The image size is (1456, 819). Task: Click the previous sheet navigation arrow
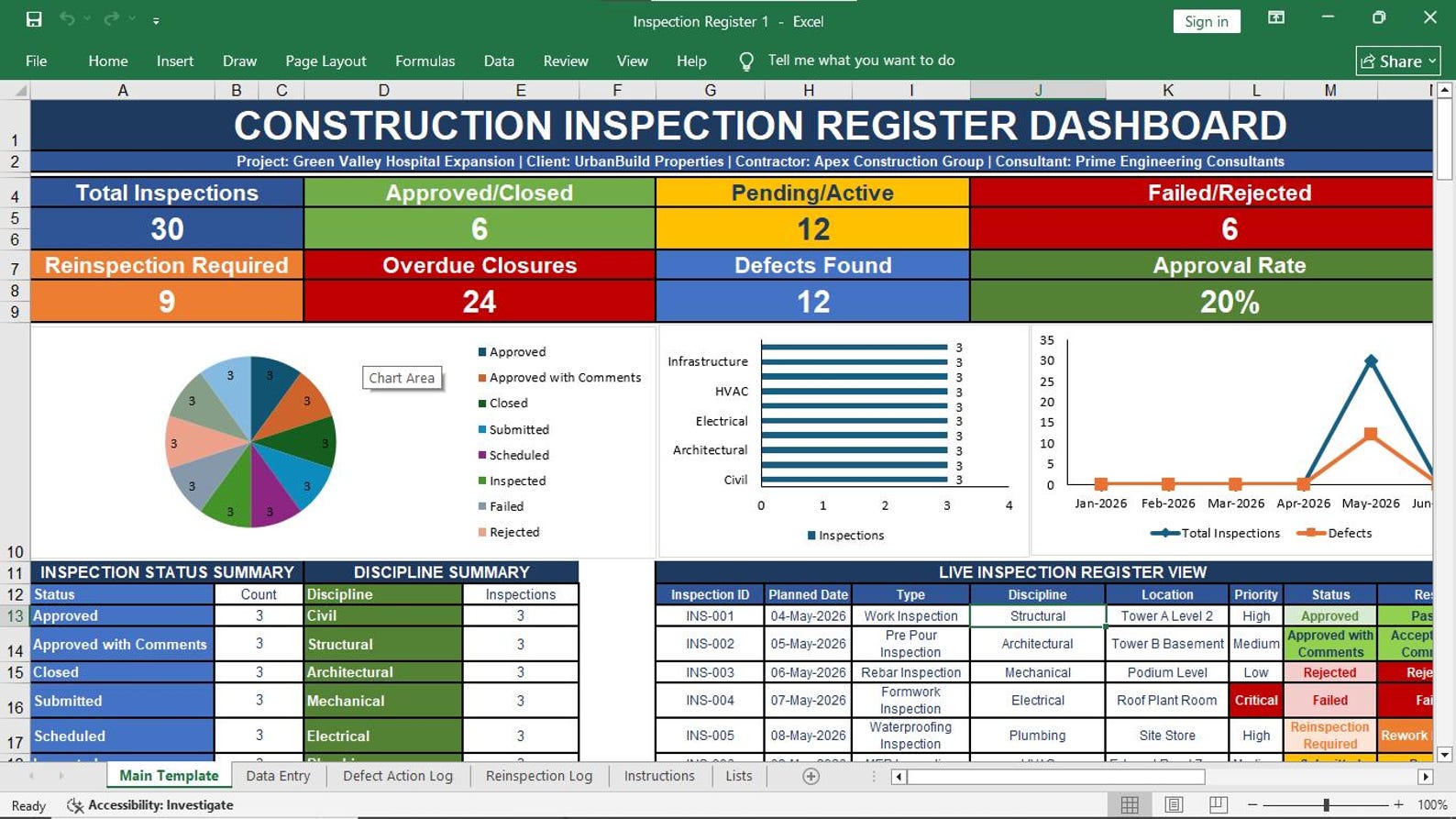pyautogui.click(x=32, y=776)
